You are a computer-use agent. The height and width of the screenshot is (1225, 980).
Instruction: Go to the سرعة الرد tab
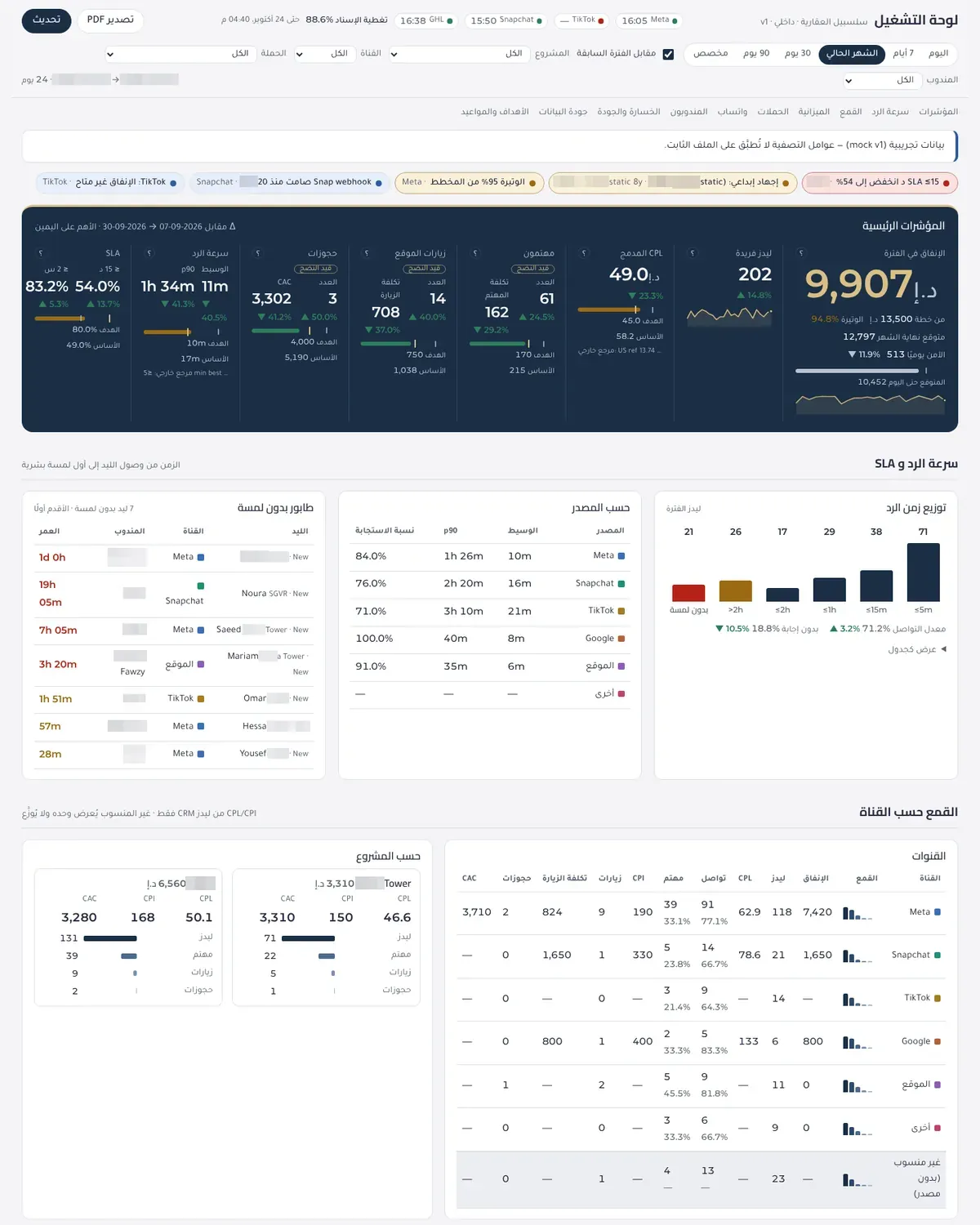tap(890, 112)
